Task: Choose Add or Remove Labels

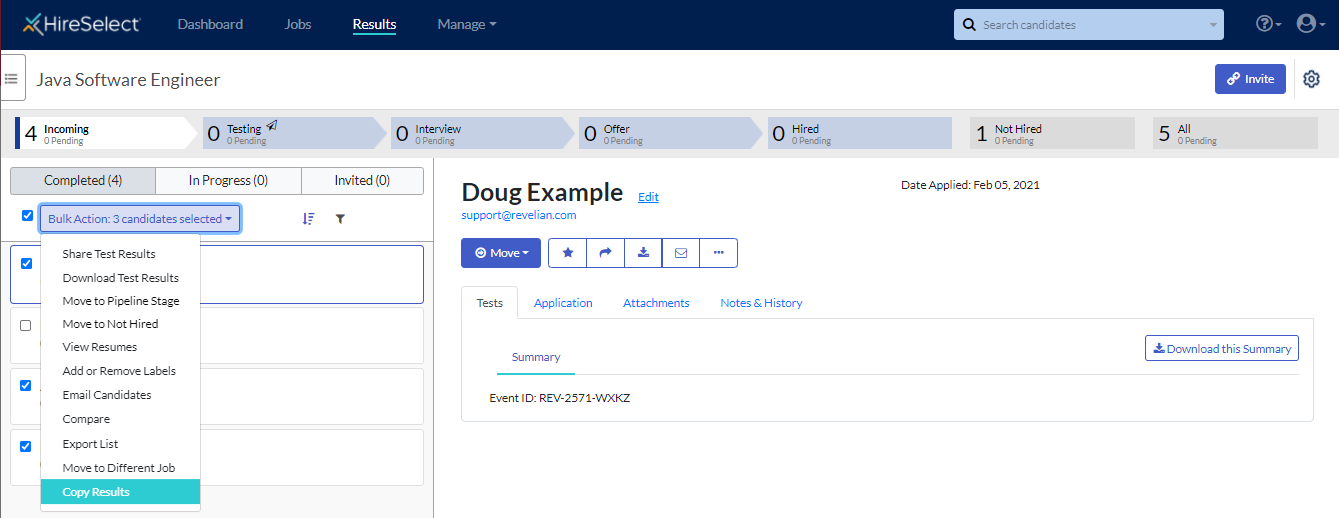Action: tap(120, 371)
